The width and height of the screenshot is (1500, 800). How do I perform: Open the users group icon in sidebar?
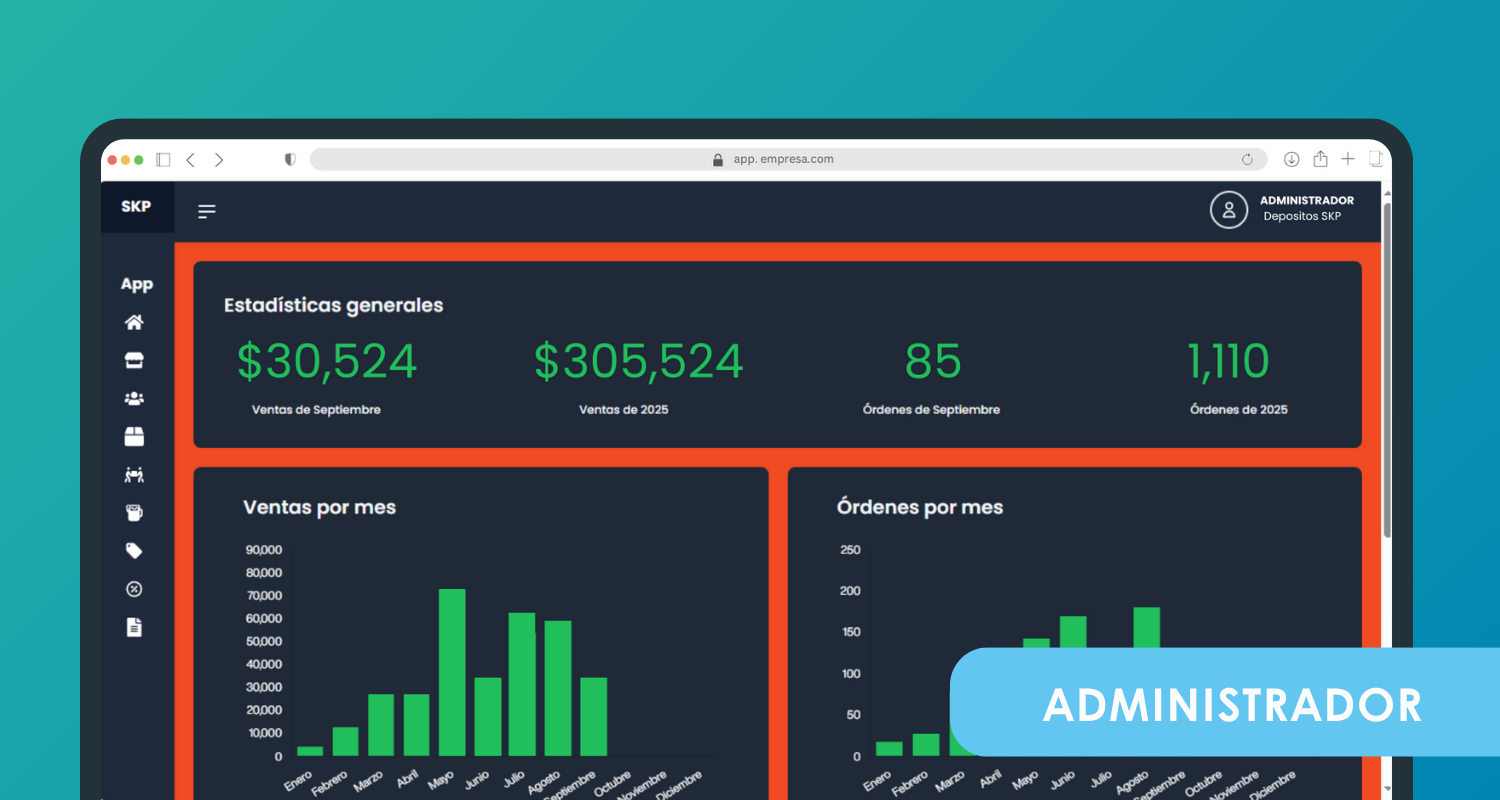coord(134,398)
